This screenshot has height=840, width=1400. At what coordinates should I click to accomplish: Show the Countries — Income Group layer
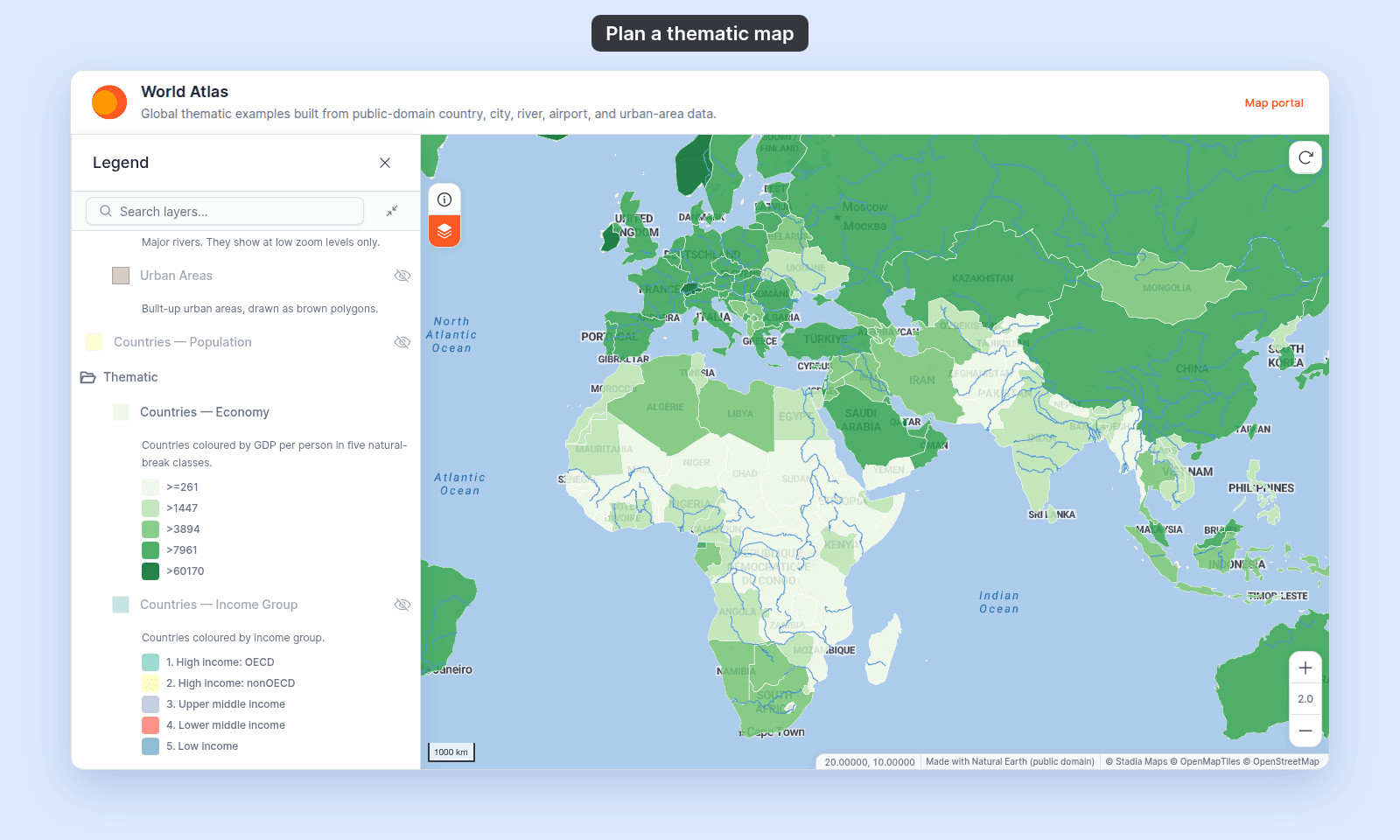pyautogui.click(x=402, y=605)
